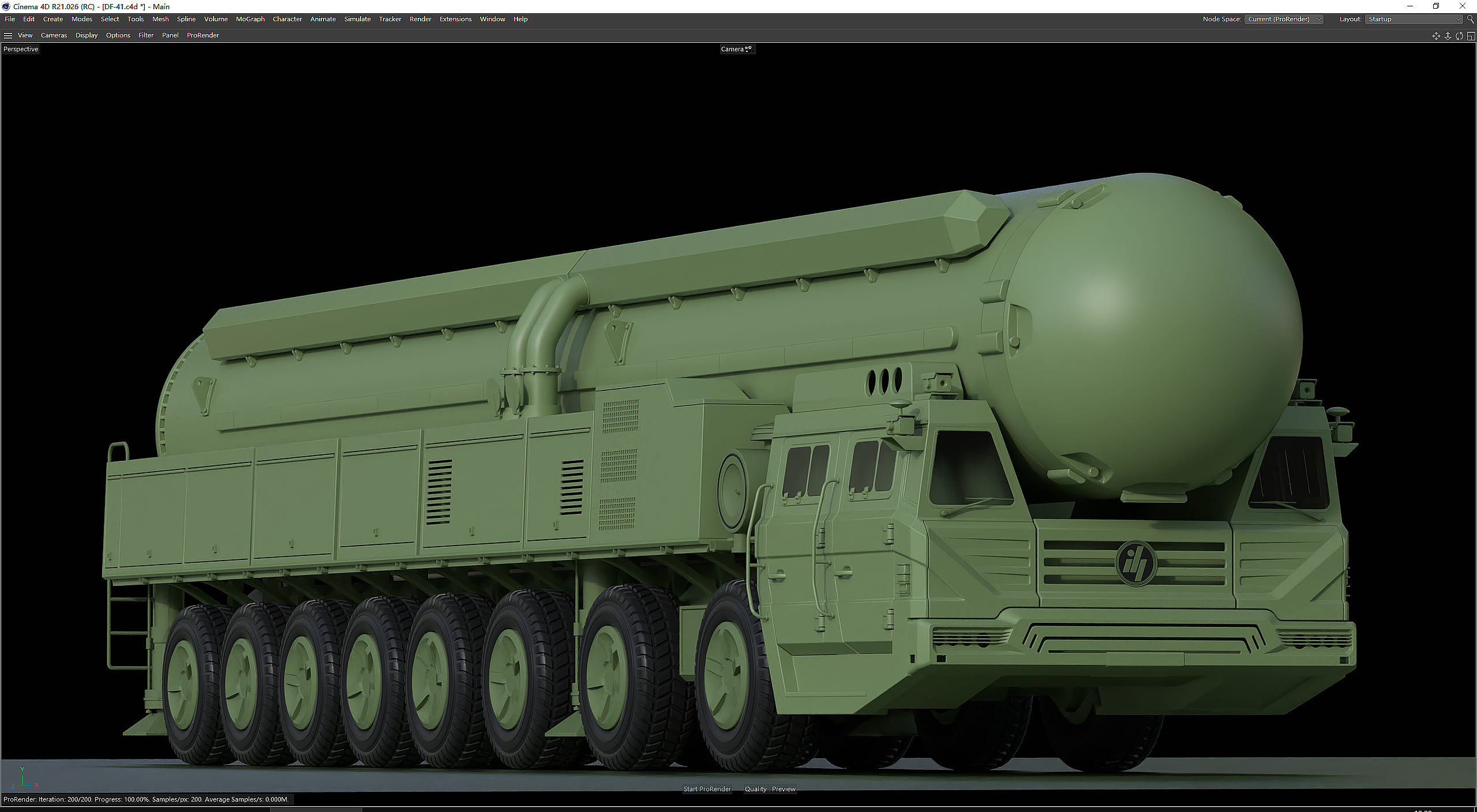
Task: Open the ProRender menu in the viewport bar
Action: click(x=203, y=35)
